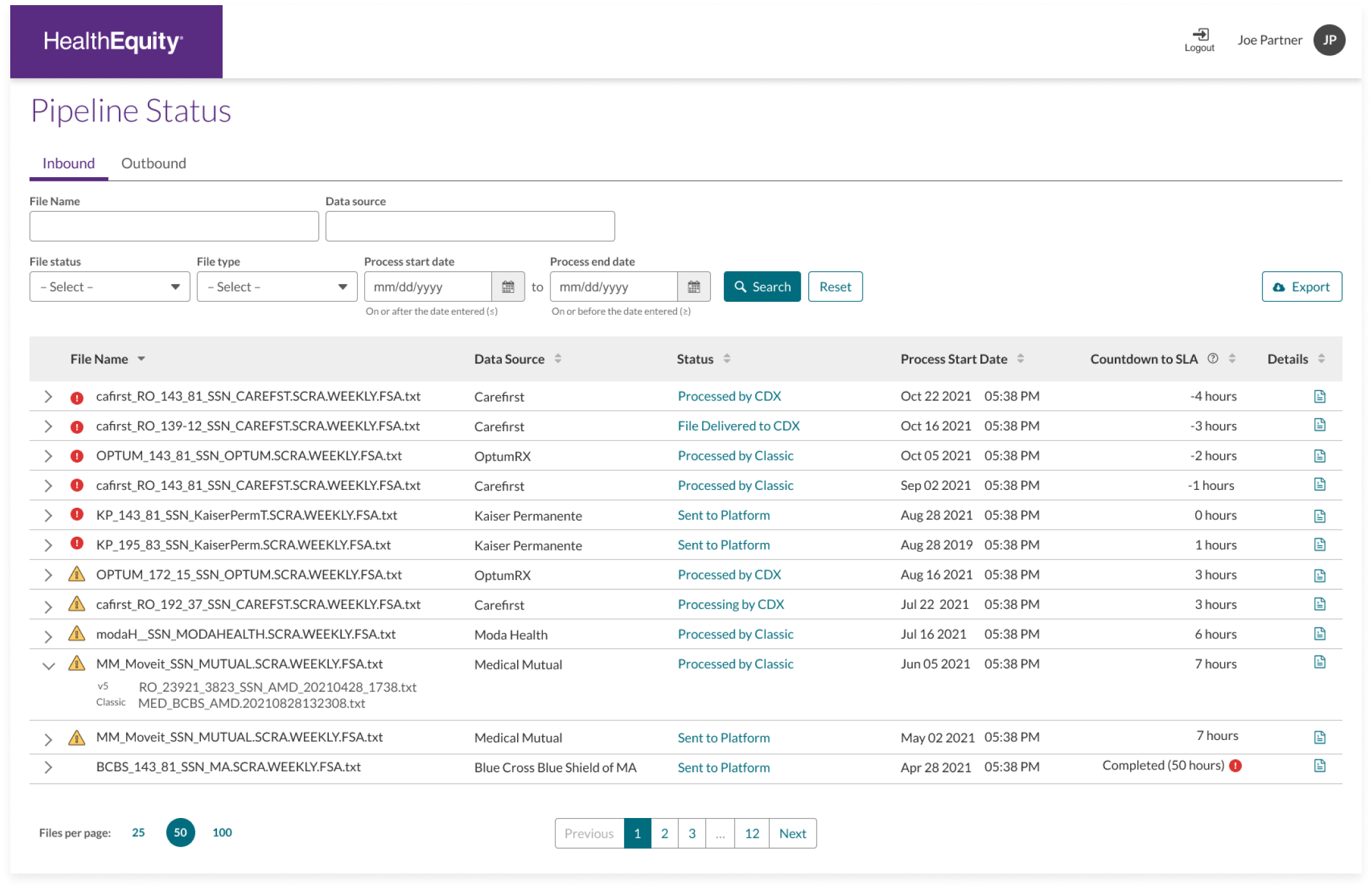
Task: Open details document for May 02 2021 row
Action: [1320, 737]
